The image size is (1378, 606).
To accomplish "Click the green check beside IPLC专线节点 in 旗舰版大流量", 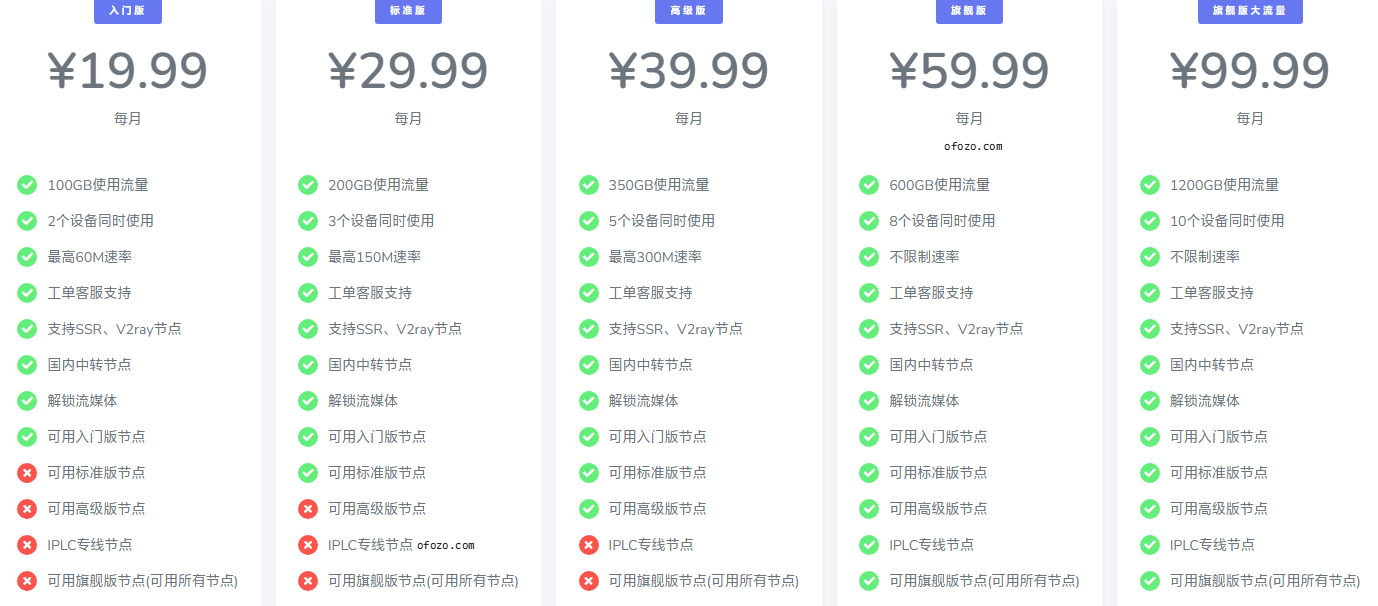I will coord(1150,545).
